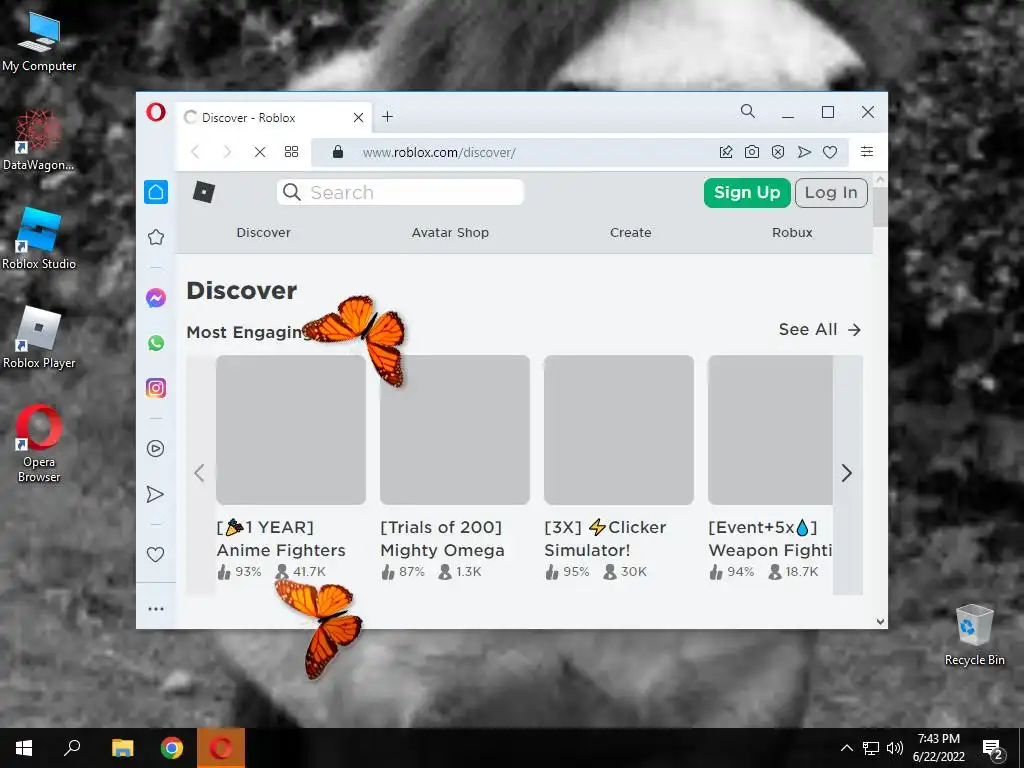Search in tabs magnifier icon

pyautogui.click(x=748, y=112)
